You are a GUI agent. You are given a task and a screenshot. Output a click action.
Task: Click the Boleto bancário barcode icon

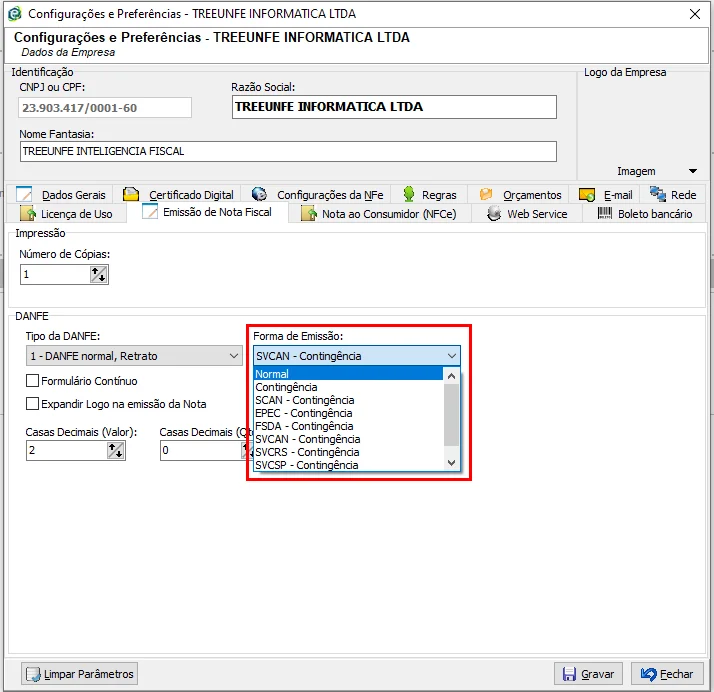point(605,213)
